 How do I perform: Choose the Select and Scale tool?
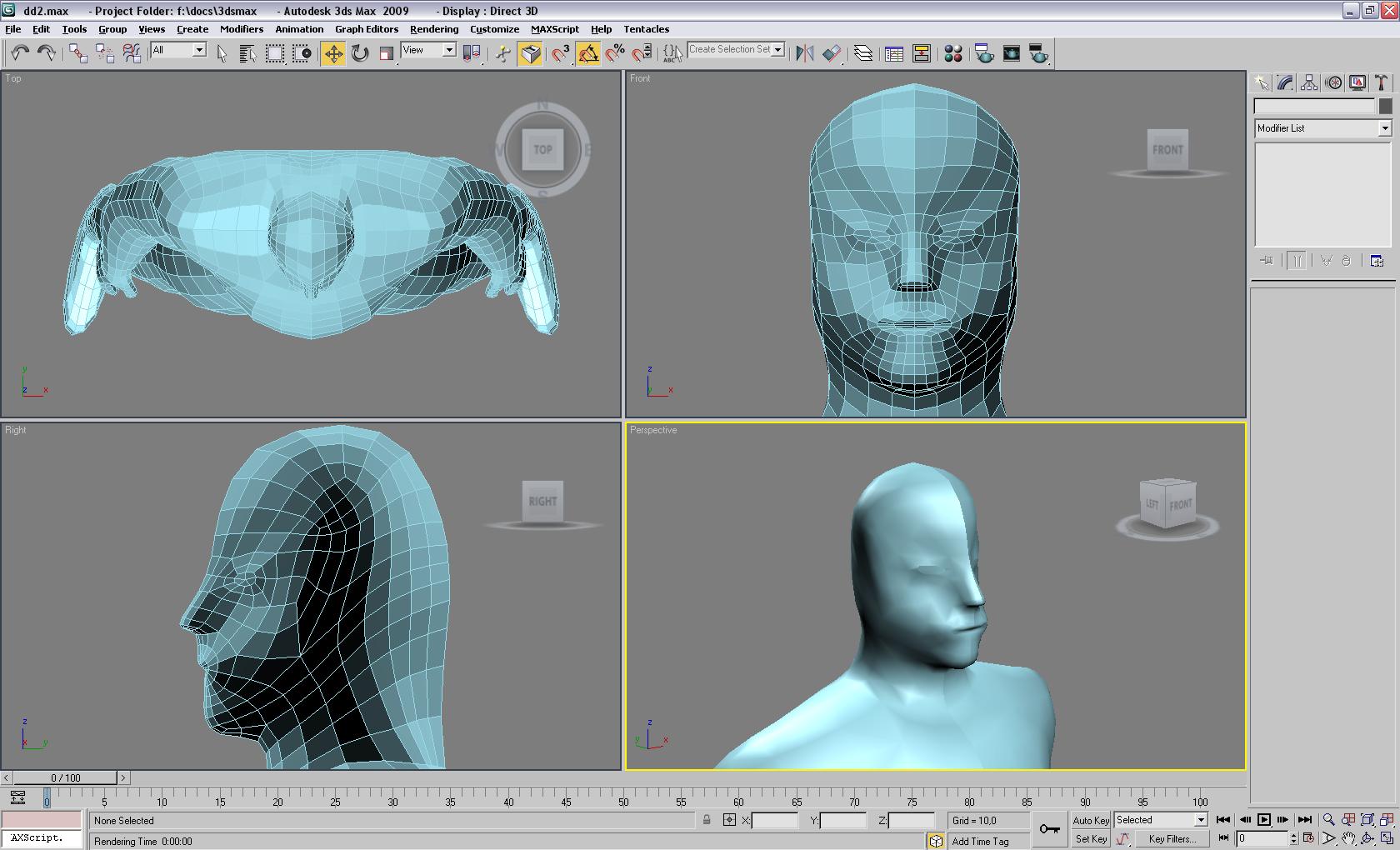[x=387, y=53]
